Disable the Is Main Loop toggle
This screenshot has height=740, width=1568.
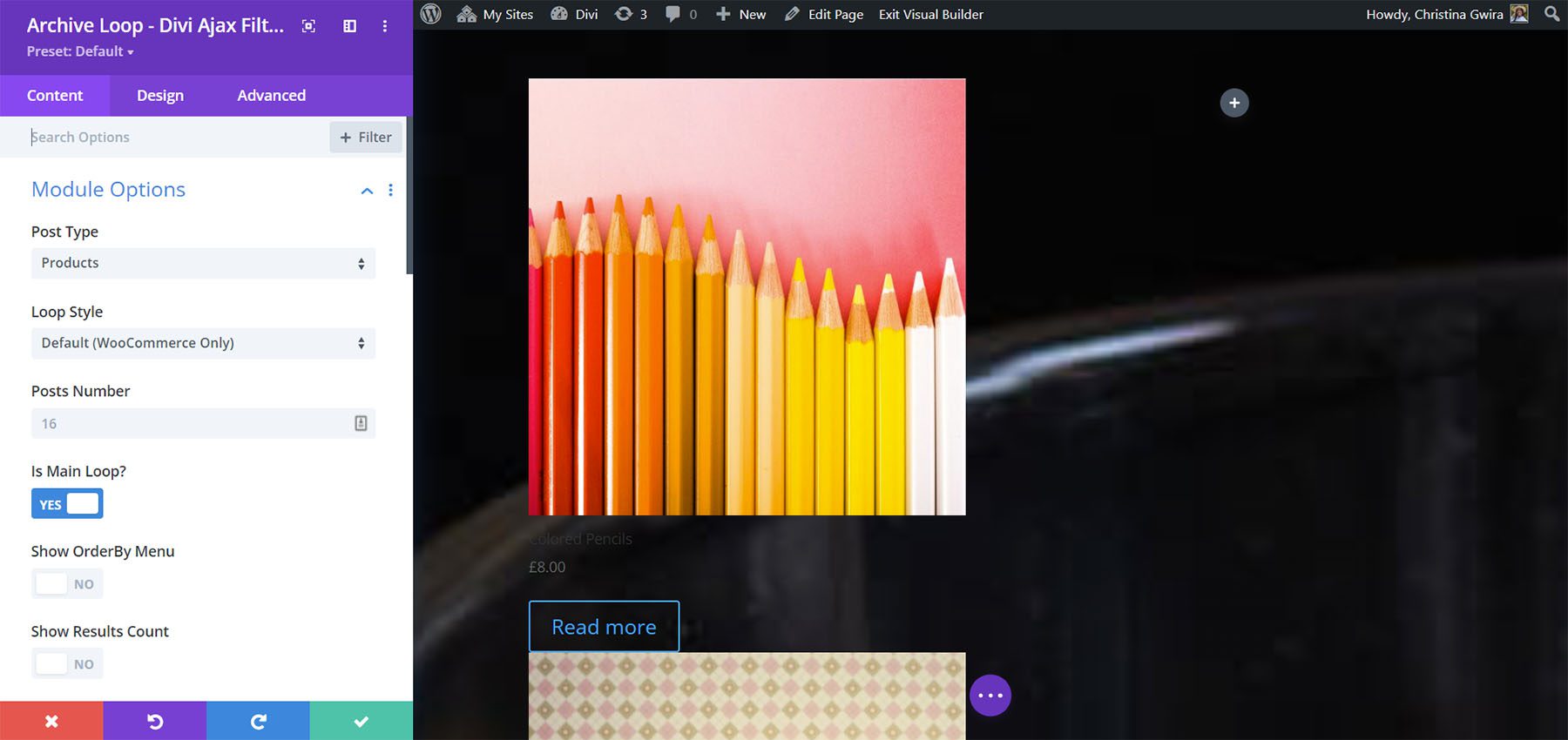pos(67,504)
